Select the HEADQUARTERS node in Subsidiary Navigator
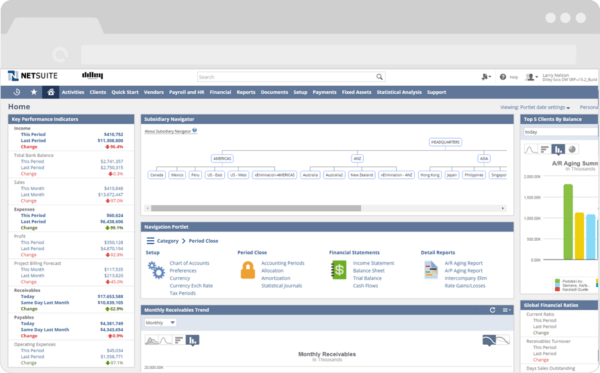Image resolution: width=600 pixels, height=373 pixels. (445, 142)
